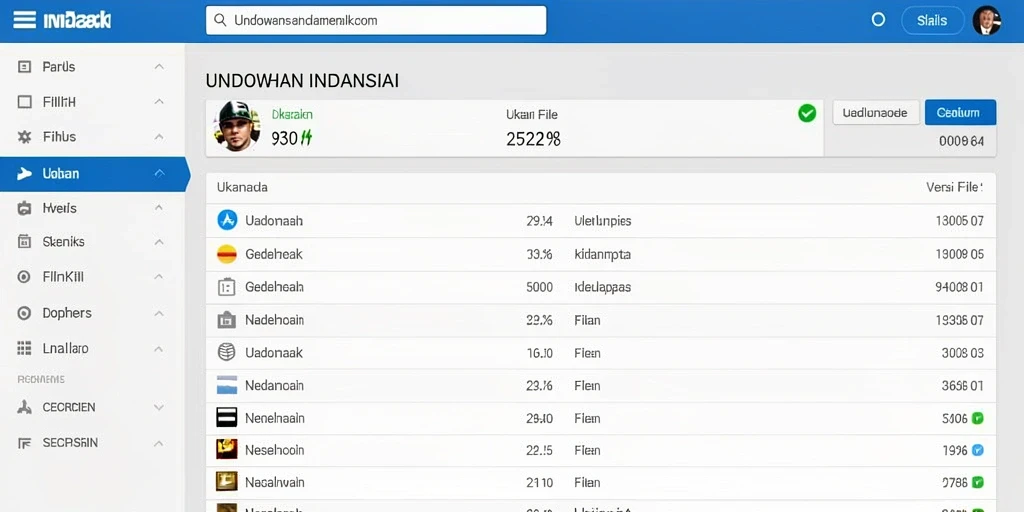Click the Fihus gear icon

(24, 137)
